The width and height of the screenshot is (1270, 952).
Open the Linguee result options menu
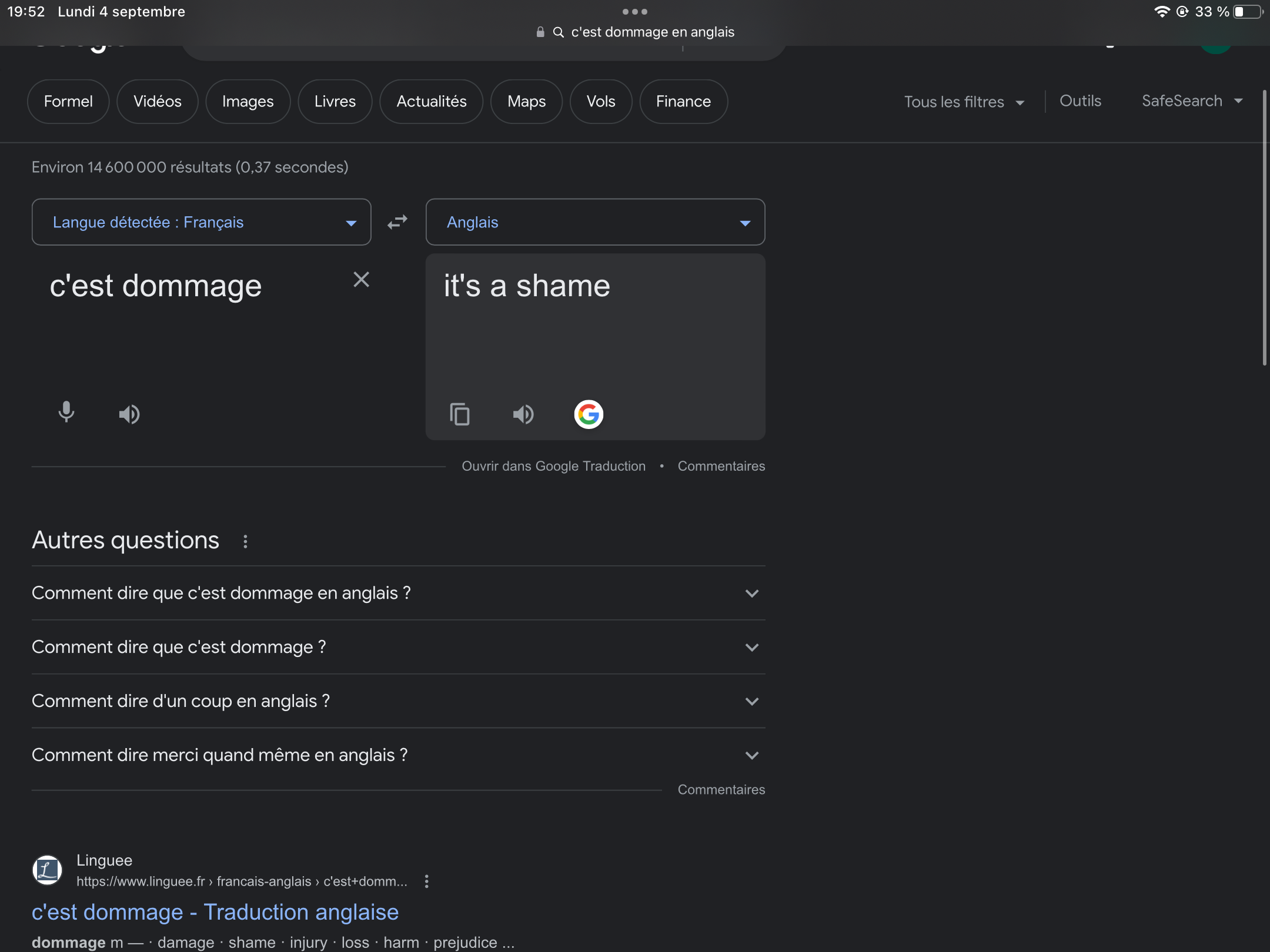tap(427, 881)
